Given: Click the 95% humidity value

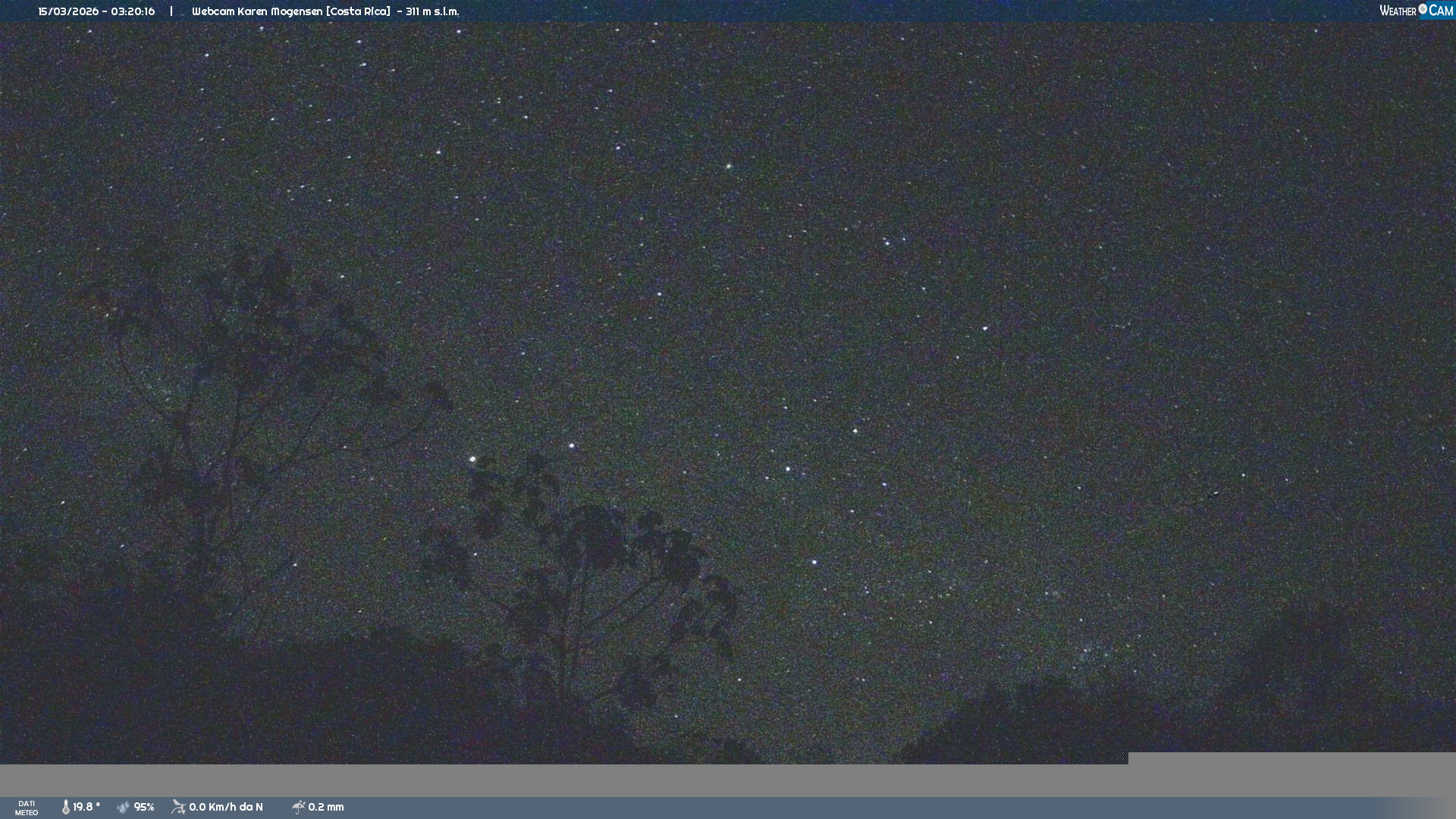Looking at the screenshot, I should coord(144,807).
